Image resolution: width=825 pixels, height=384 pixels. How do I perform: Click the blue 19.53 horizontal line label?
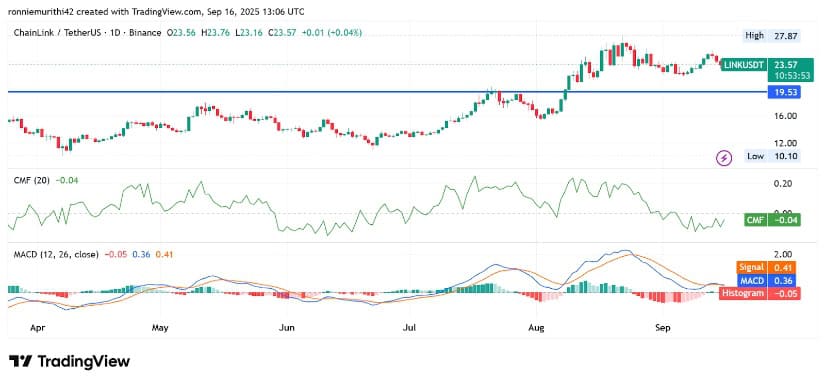783,92
